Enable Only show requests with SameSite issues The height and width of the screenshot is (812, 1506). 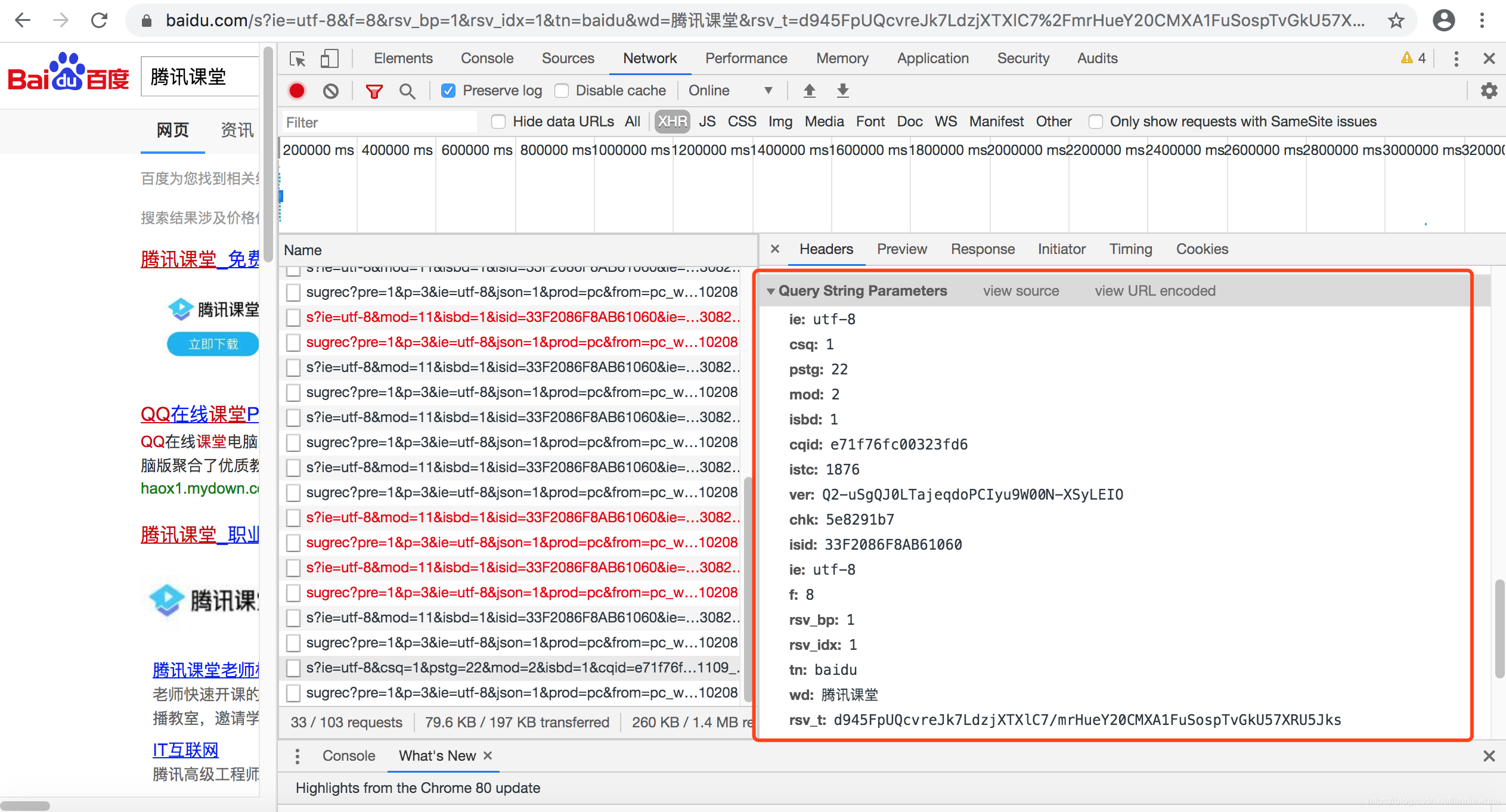(1095, 122)
